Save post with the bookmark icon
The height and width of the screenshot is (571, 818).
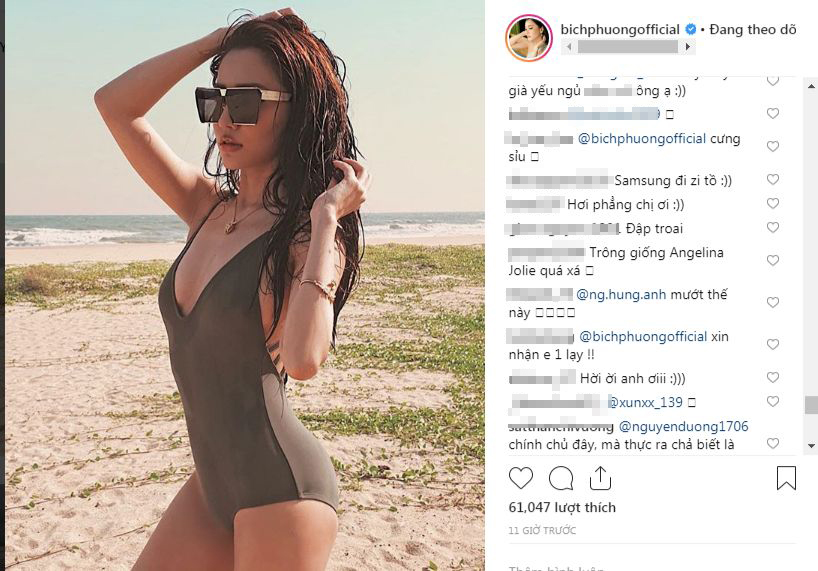click(786, 478)
